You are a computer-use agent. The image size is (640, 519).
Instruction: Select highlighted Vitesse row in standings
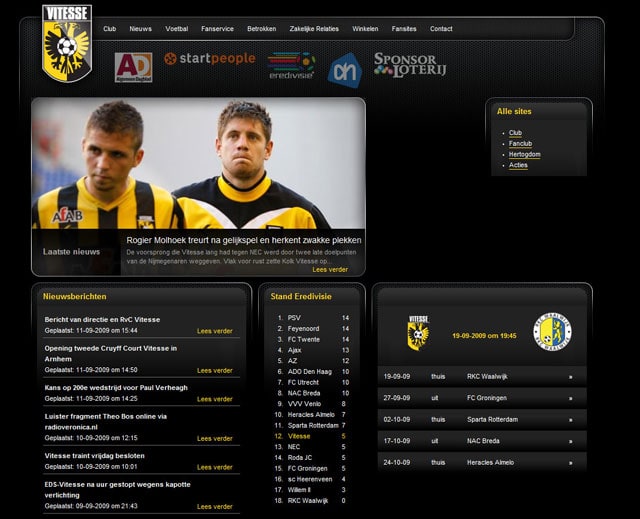pyautogui.click(x=312, y=436)
